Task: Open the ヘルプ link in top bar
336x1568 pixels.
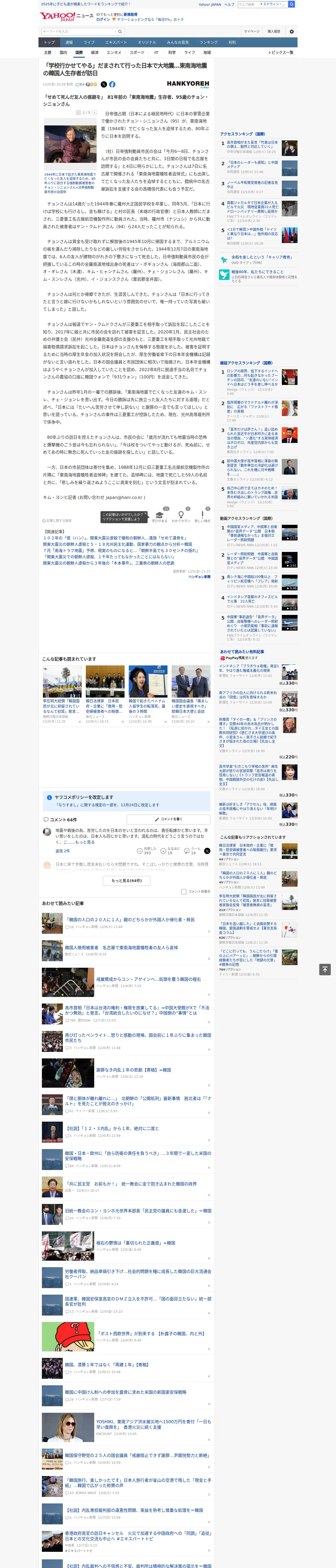Action: [229, 4]
